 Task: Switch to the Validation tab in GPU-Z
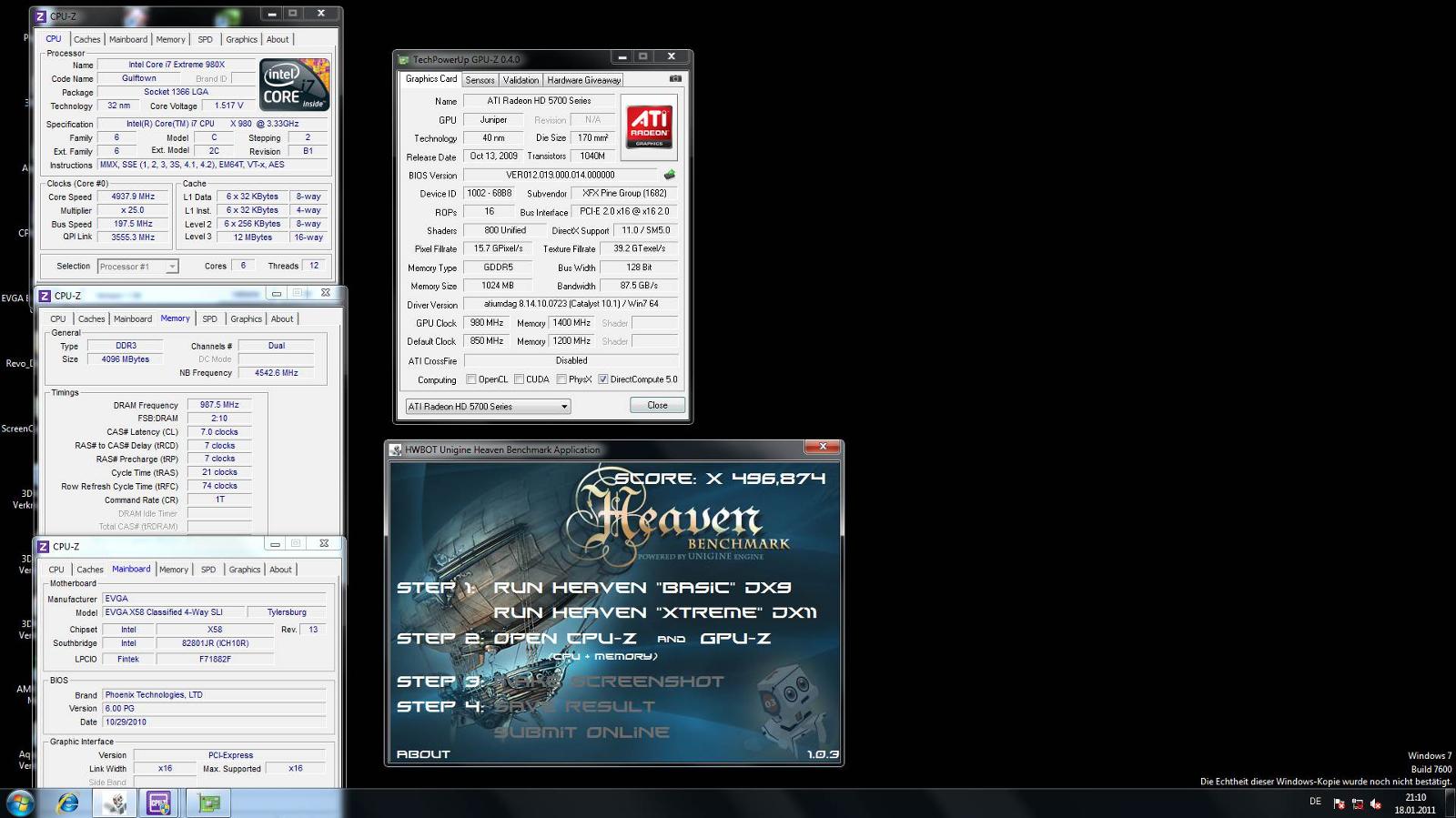point(521,80)
